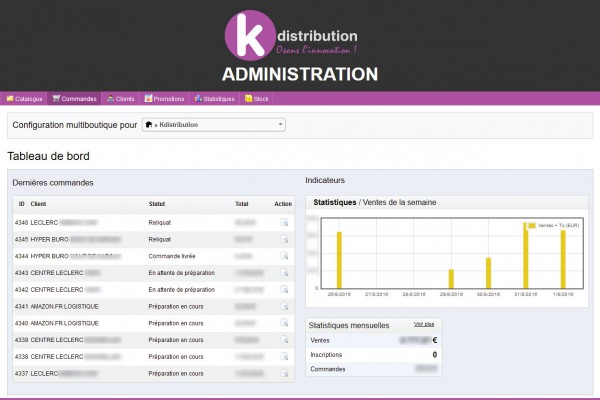
Task: Click order ID 4337
Action: 21,374
